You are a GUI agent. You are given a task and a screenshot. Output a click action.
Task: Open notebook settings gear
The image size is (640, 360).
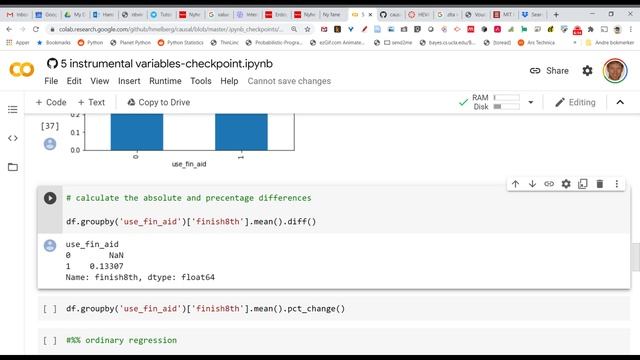(x=587, y=71)
